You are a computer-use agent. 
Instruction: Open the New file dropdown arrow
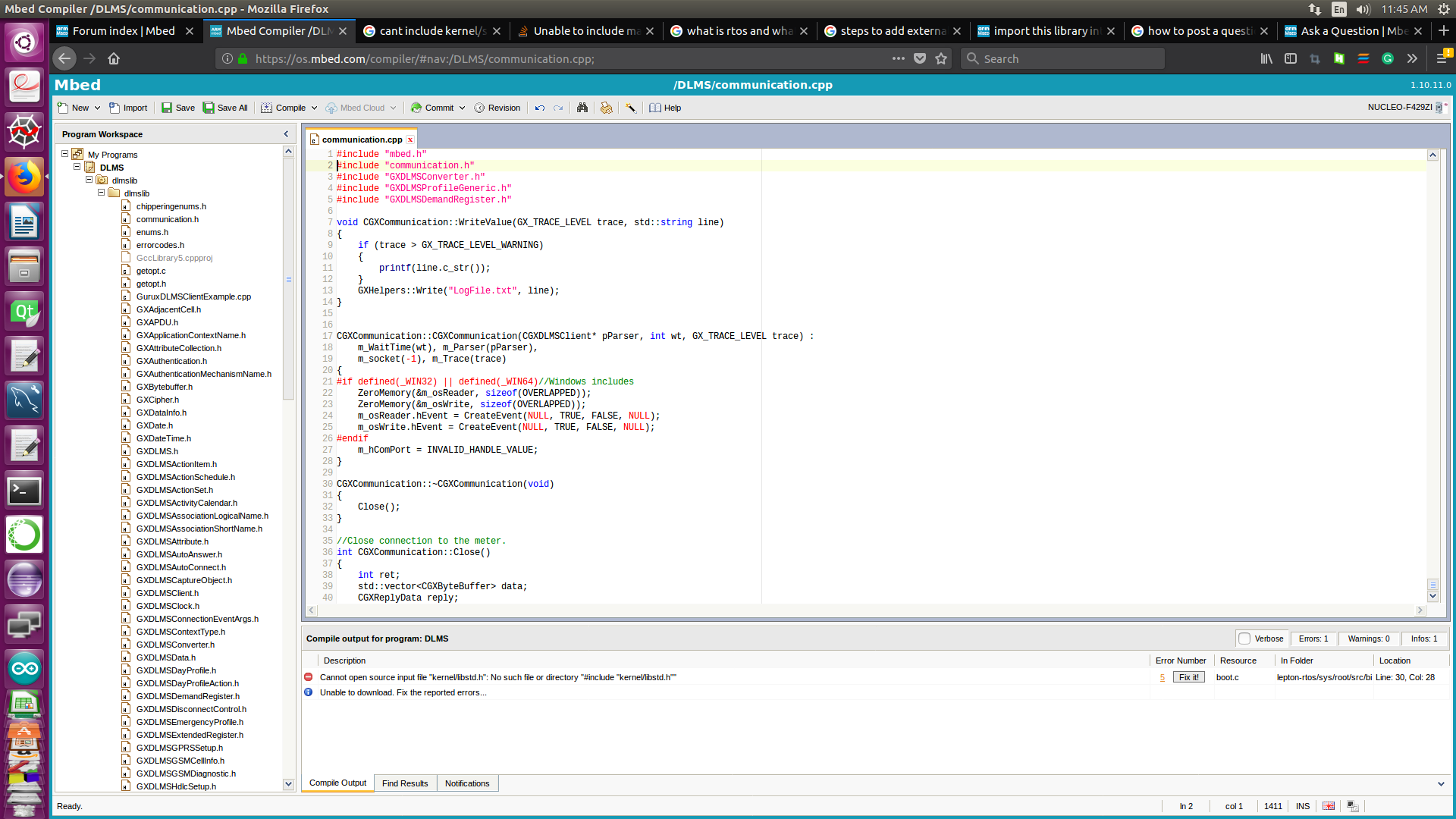pos(98,108)
